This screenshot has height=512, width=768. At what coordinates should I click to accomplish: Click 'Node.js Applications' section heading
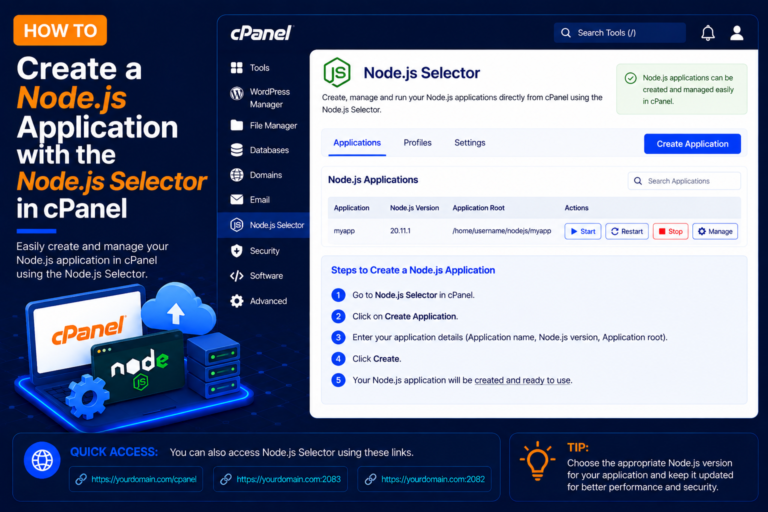[x=373, y=180]
